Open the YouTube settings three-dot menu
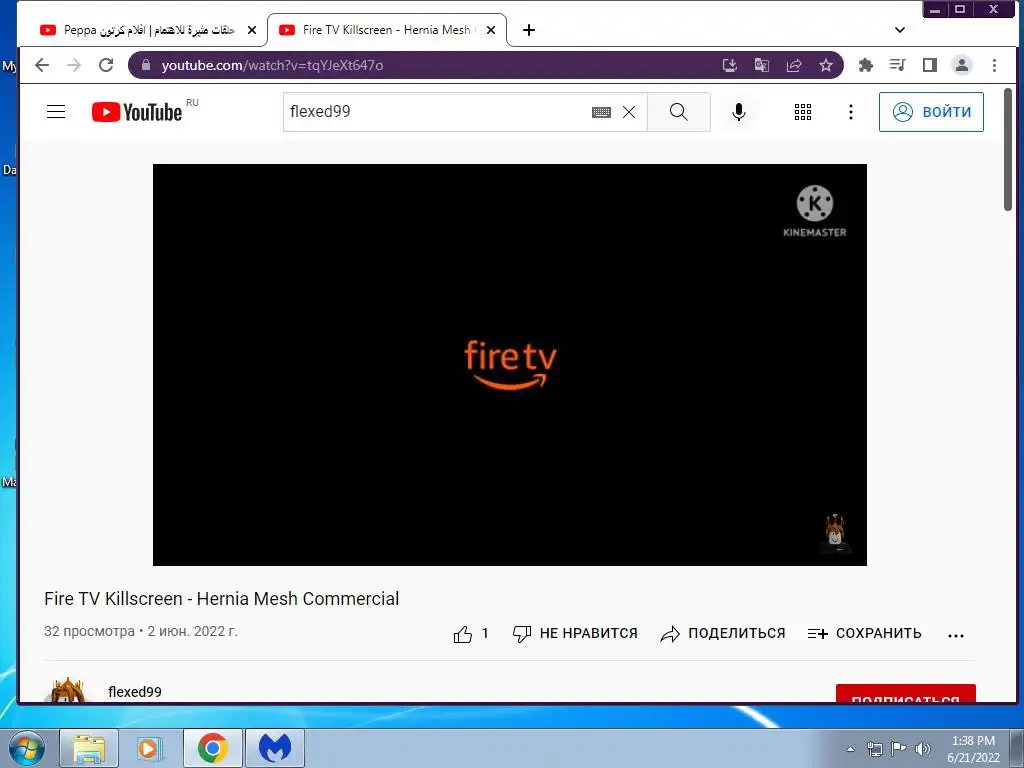 (x=850, y=112)
